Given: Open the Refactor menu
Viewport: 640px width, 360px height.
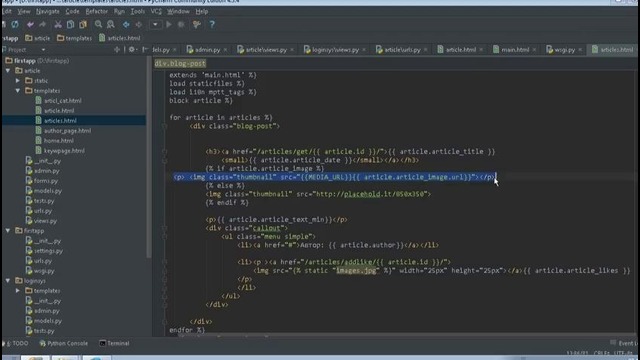Looking at the screenshot, I should [x=97, y=11].
